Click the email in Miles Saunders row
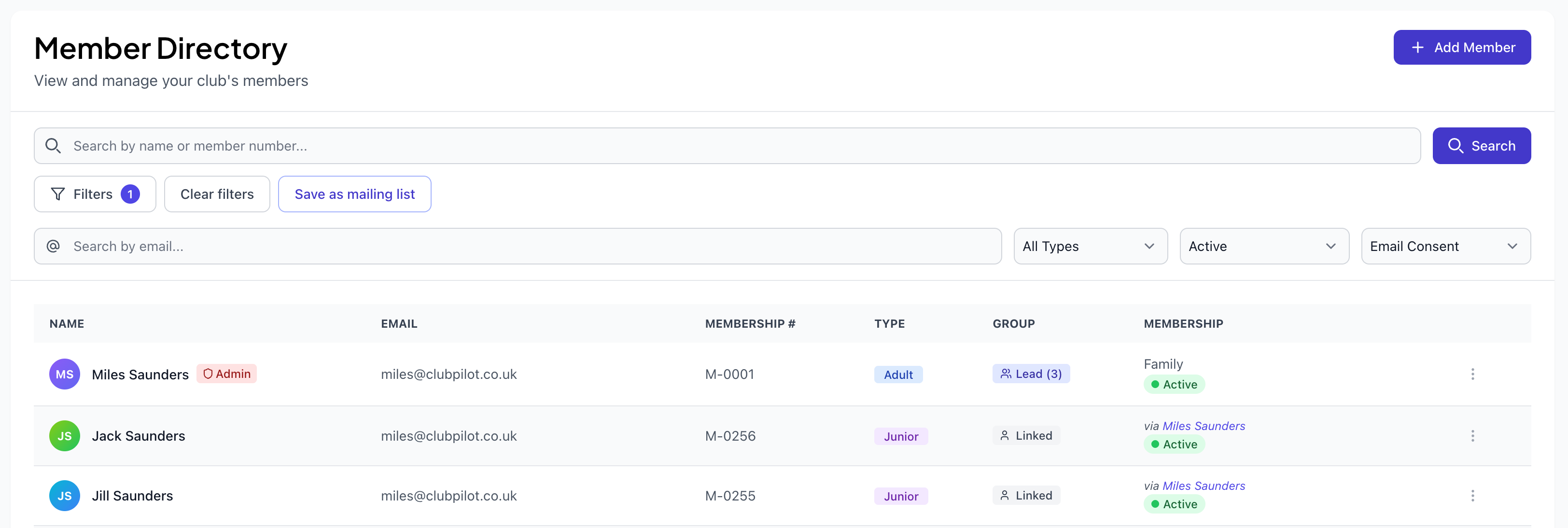Viewport: 1568px width, 528px height. pos(448,374)
